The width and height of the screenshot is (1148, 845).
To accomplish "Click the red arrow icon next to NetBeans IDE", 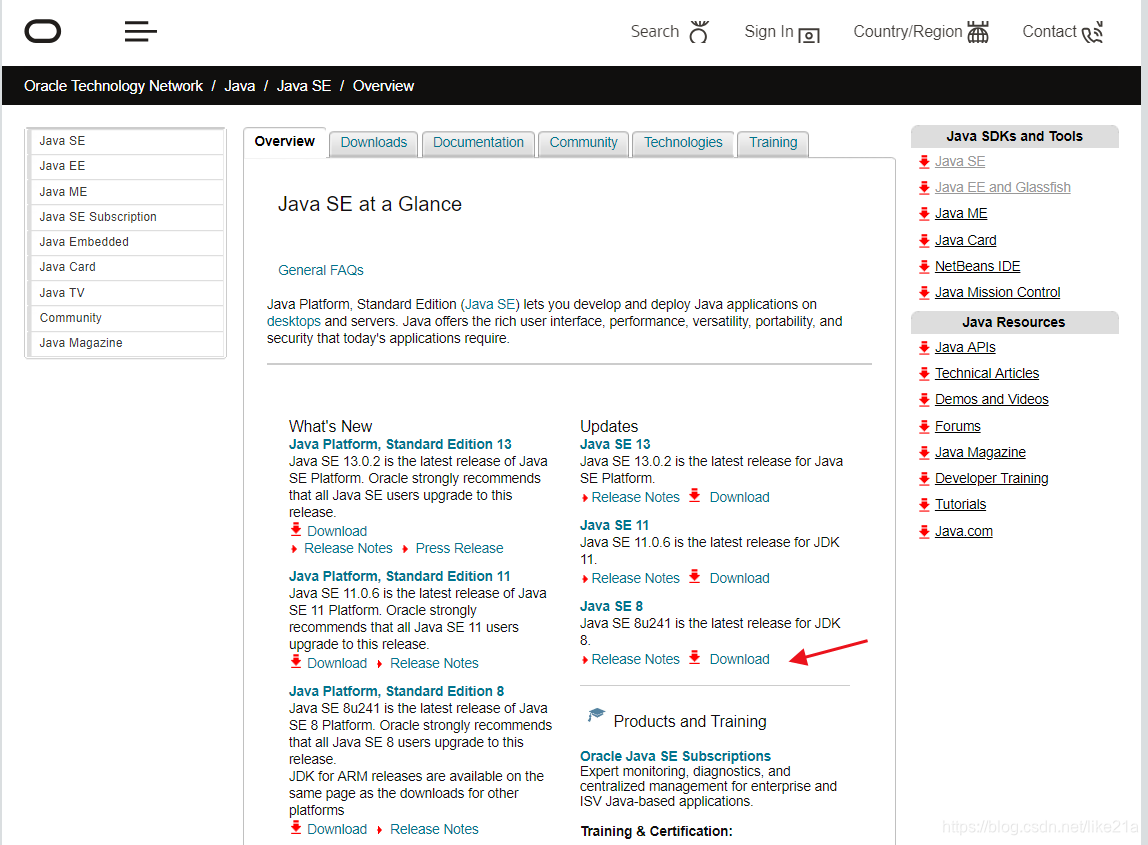I will [x=924, y=267].
